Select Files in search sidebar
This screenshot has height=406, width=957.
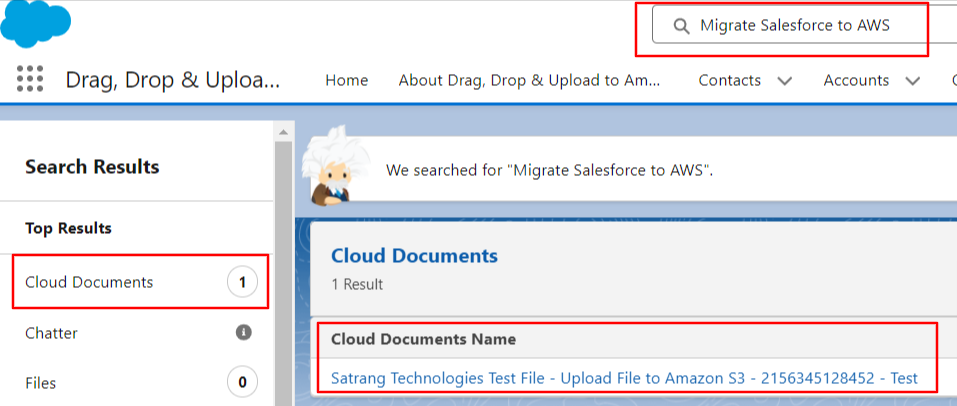coord(40,383)
